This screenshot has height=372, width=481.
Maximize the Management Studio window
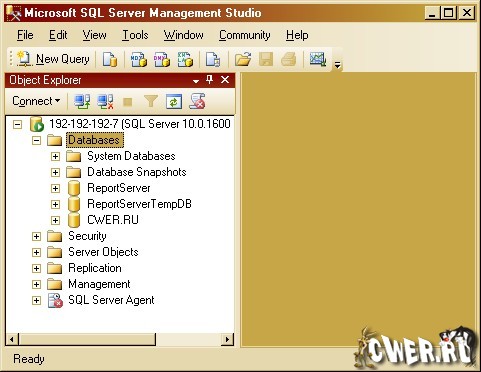point(449,13)
